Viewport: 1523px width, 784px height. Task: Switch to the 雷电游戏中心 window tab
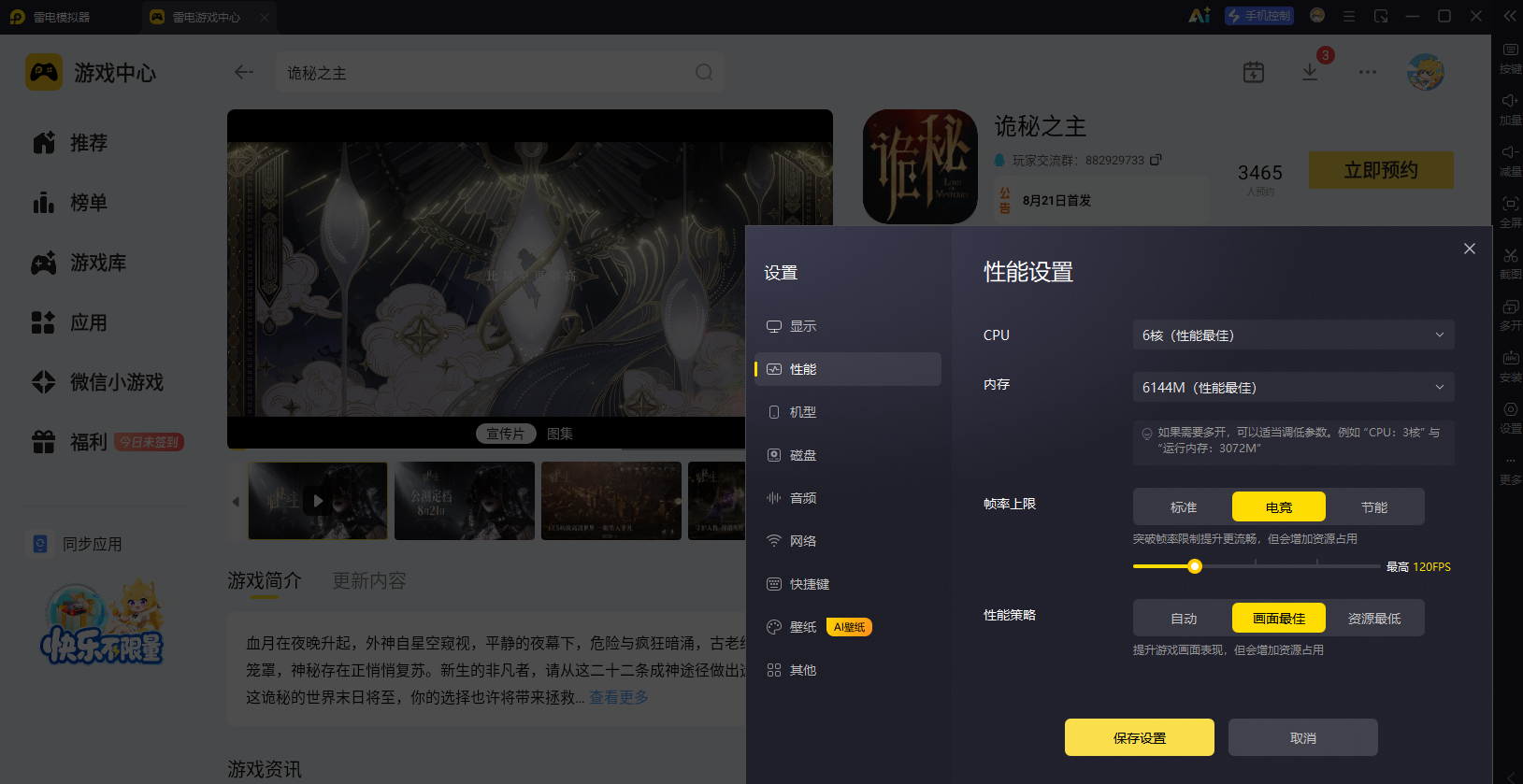207,17
